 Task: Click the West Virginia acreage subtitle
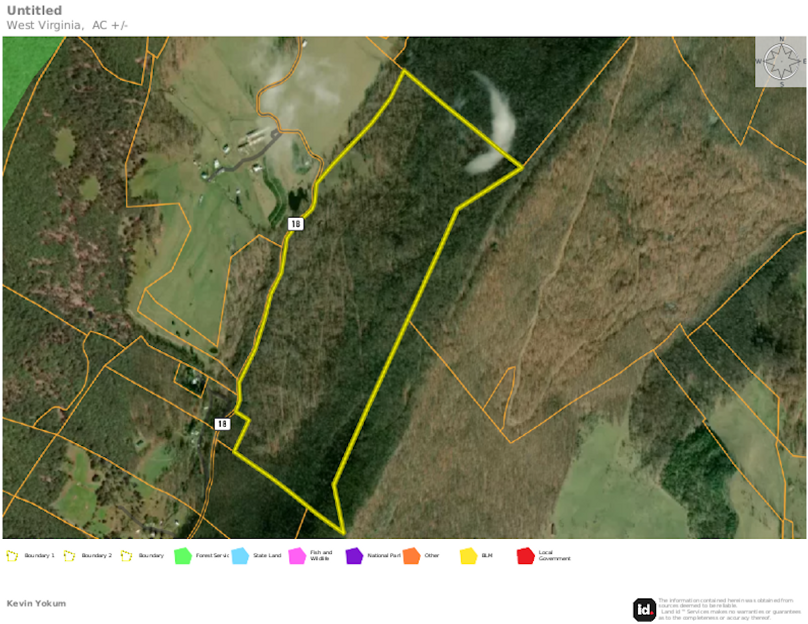coord(65,24)
